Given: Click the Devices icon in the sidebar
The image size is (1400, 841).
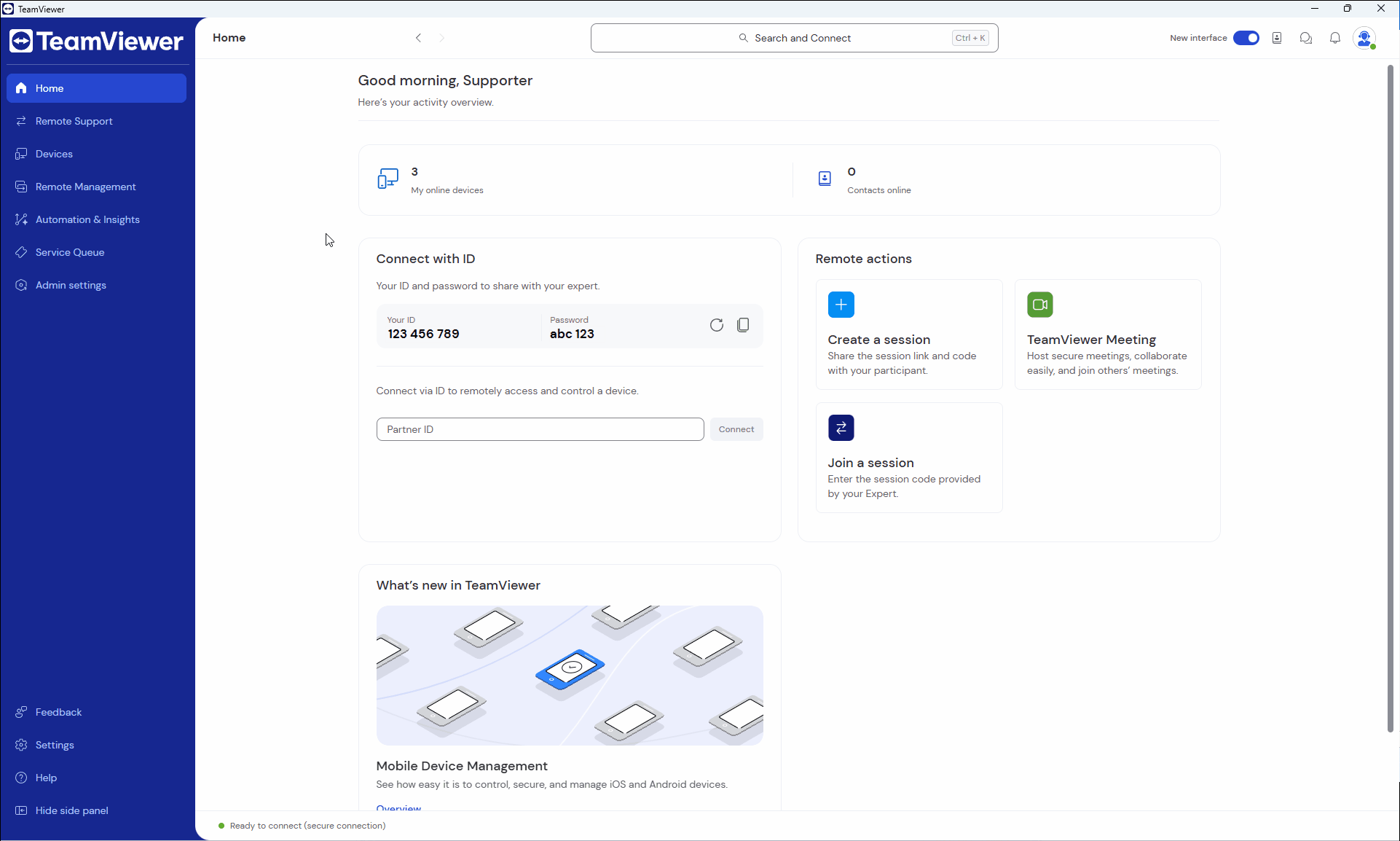Looking at the screenshot, I should tap(21, 154).
